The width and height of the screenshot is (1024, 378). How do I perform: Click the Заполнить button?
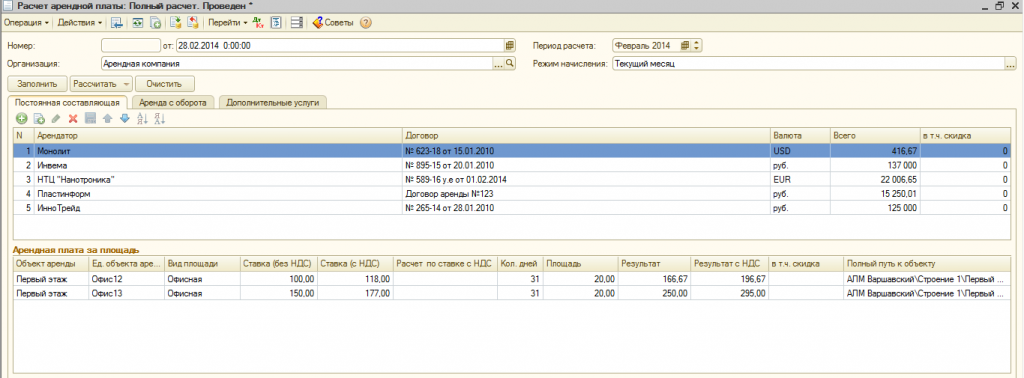click(37, 84)
